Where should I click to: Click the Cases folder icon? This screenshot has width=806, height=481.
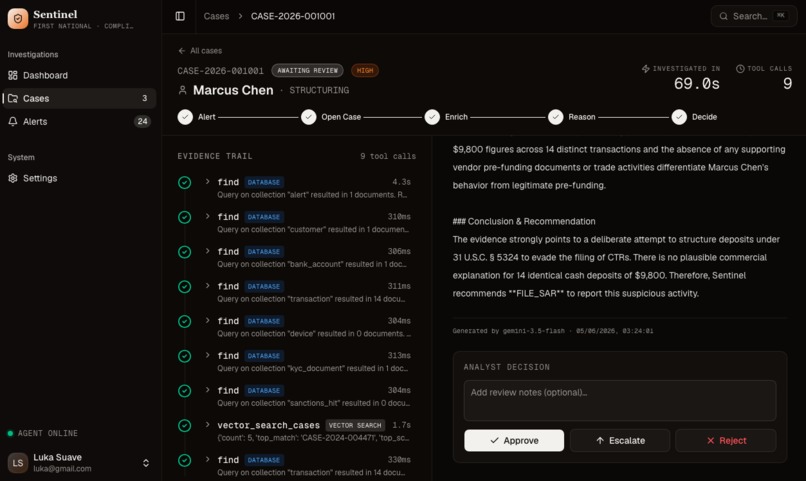[13, 98]
